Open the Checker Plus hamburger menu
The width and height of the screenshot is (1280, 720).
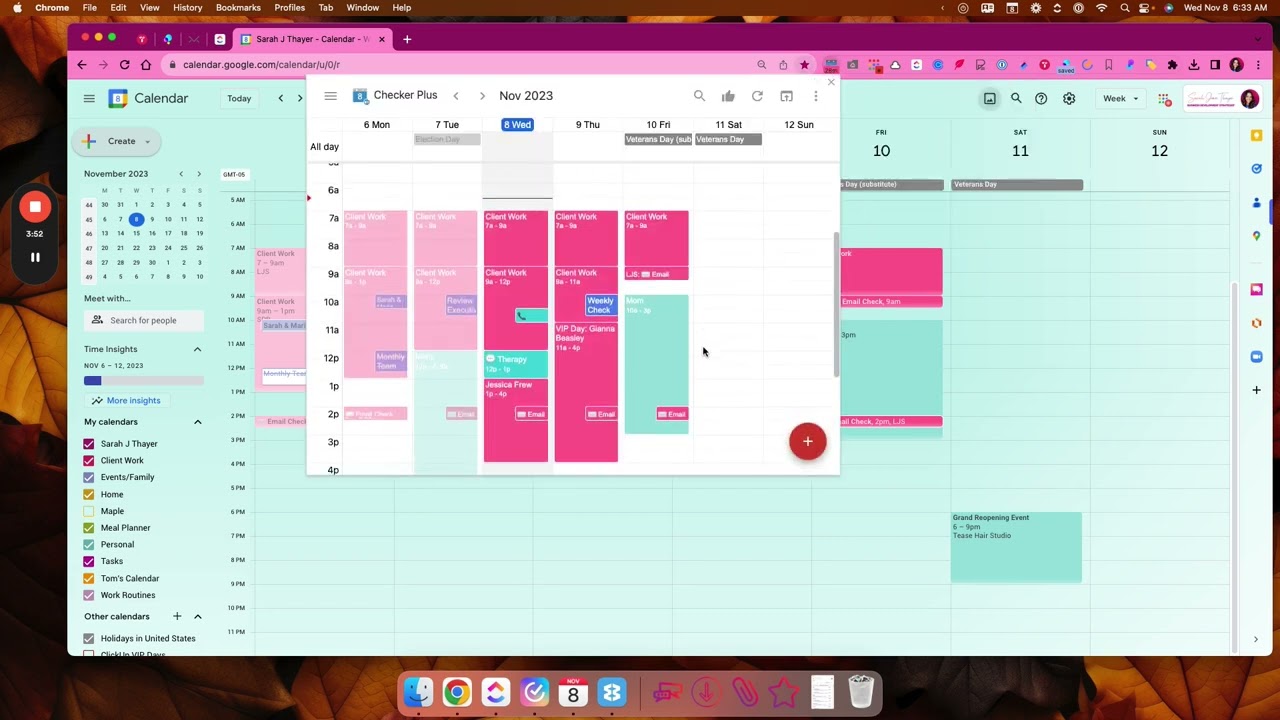click(331, 96)
